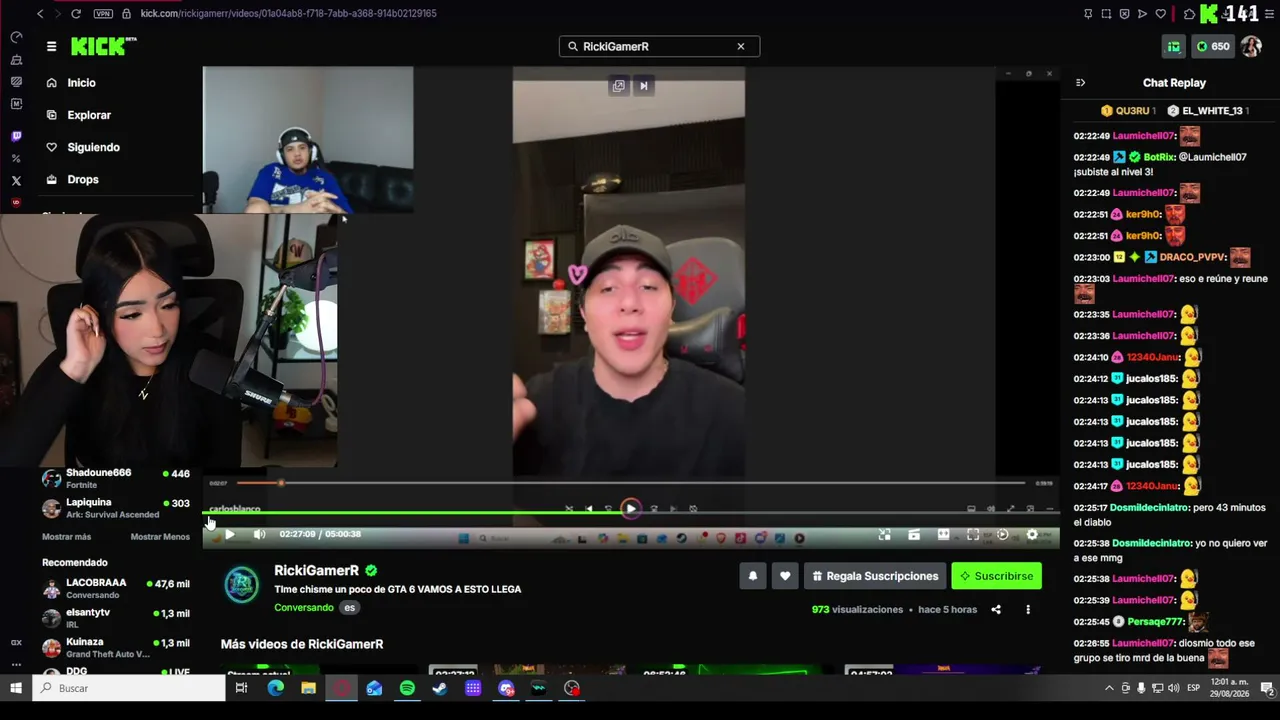Open File Explorer from the taskbar
Screen dimensions: 1280x720
[308, 688]
